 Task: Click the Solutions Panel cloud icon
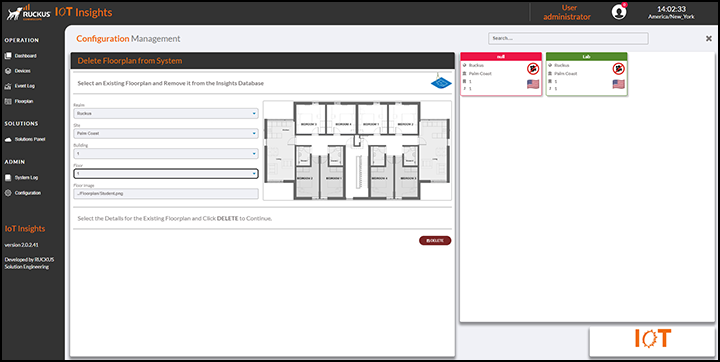point(8,139)
